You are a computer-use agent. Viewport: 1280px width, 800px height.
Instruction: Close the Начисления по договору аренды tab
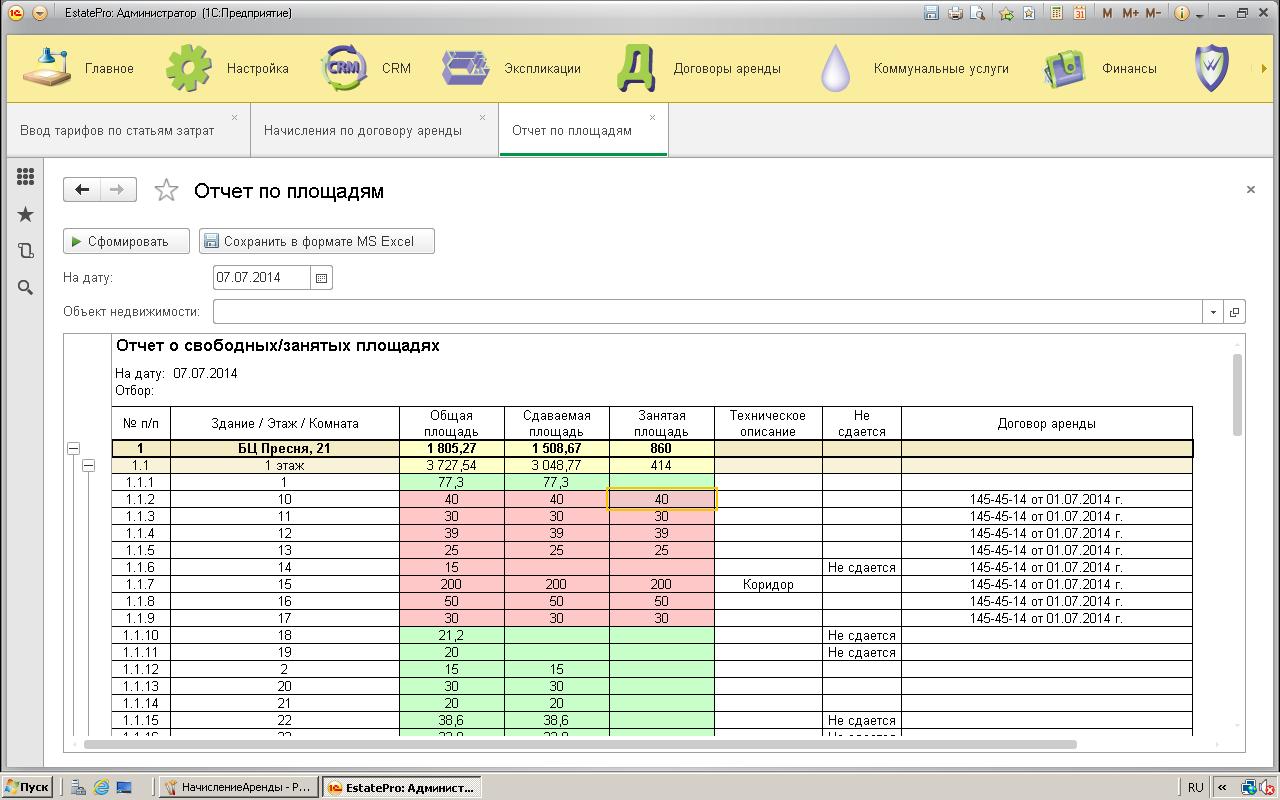[x=482, y=117]
